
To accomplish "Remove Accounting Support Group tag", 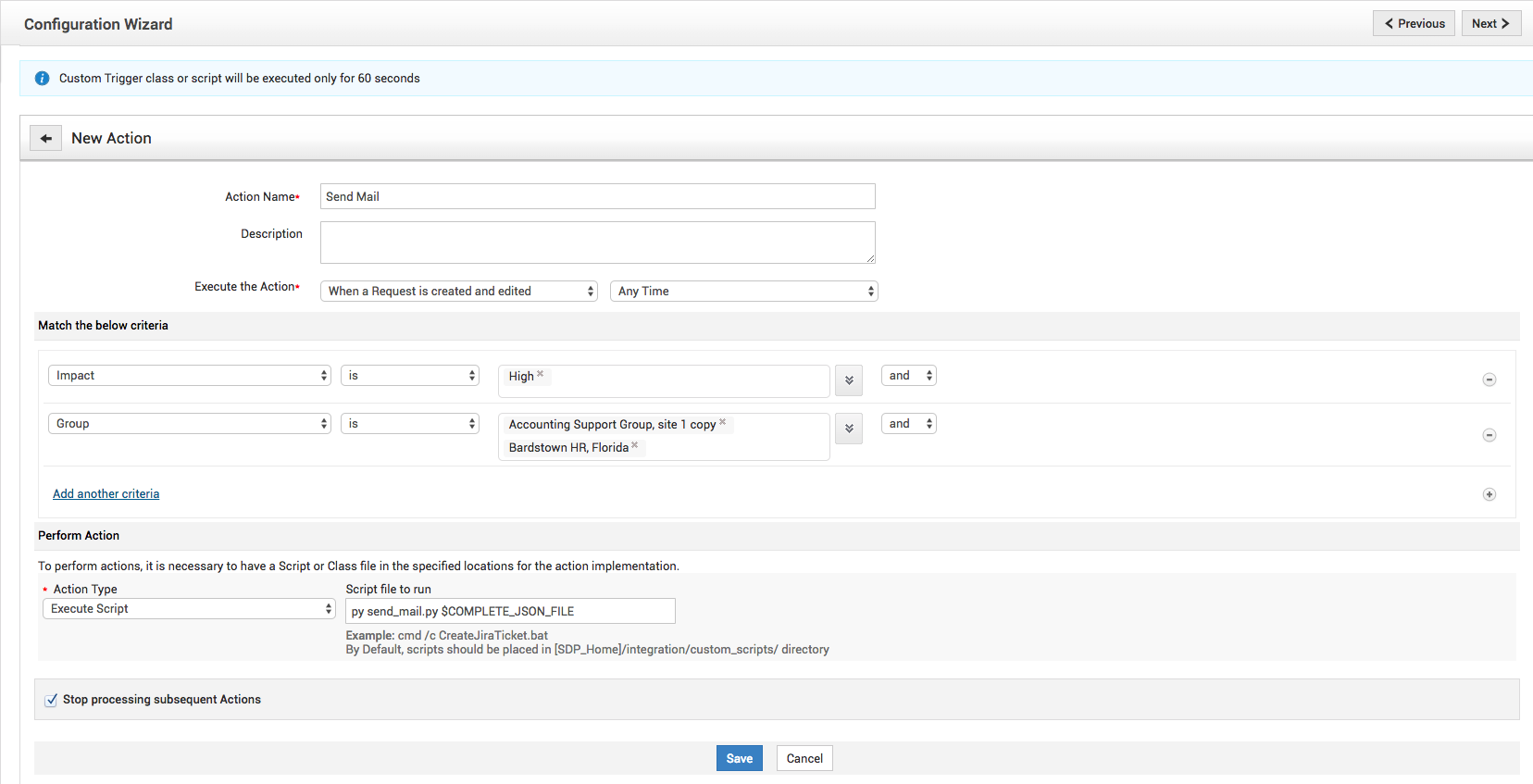I will (x=723, y=423).
